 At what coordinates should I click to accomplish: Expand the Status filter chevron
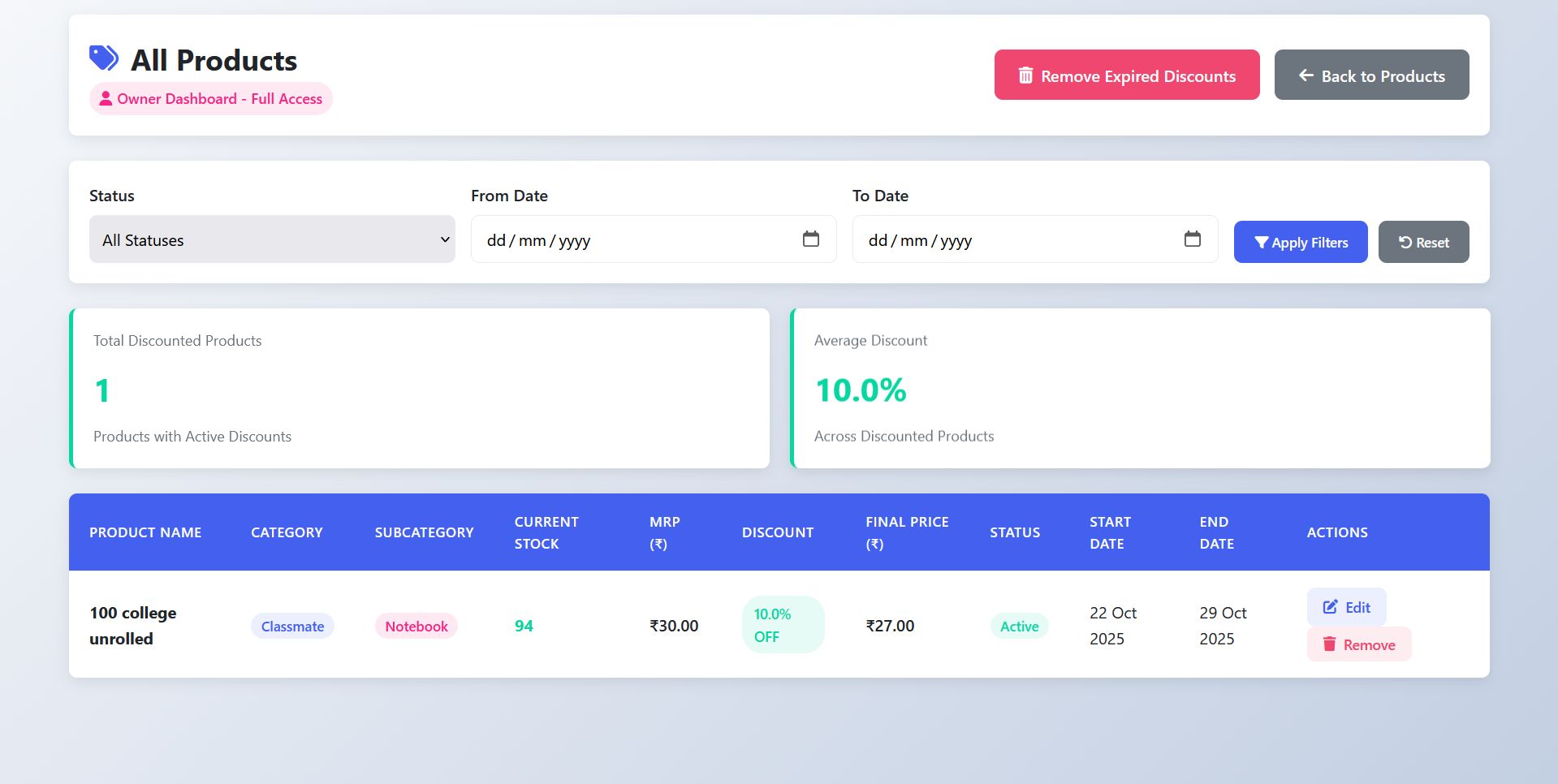pos(445,239)
